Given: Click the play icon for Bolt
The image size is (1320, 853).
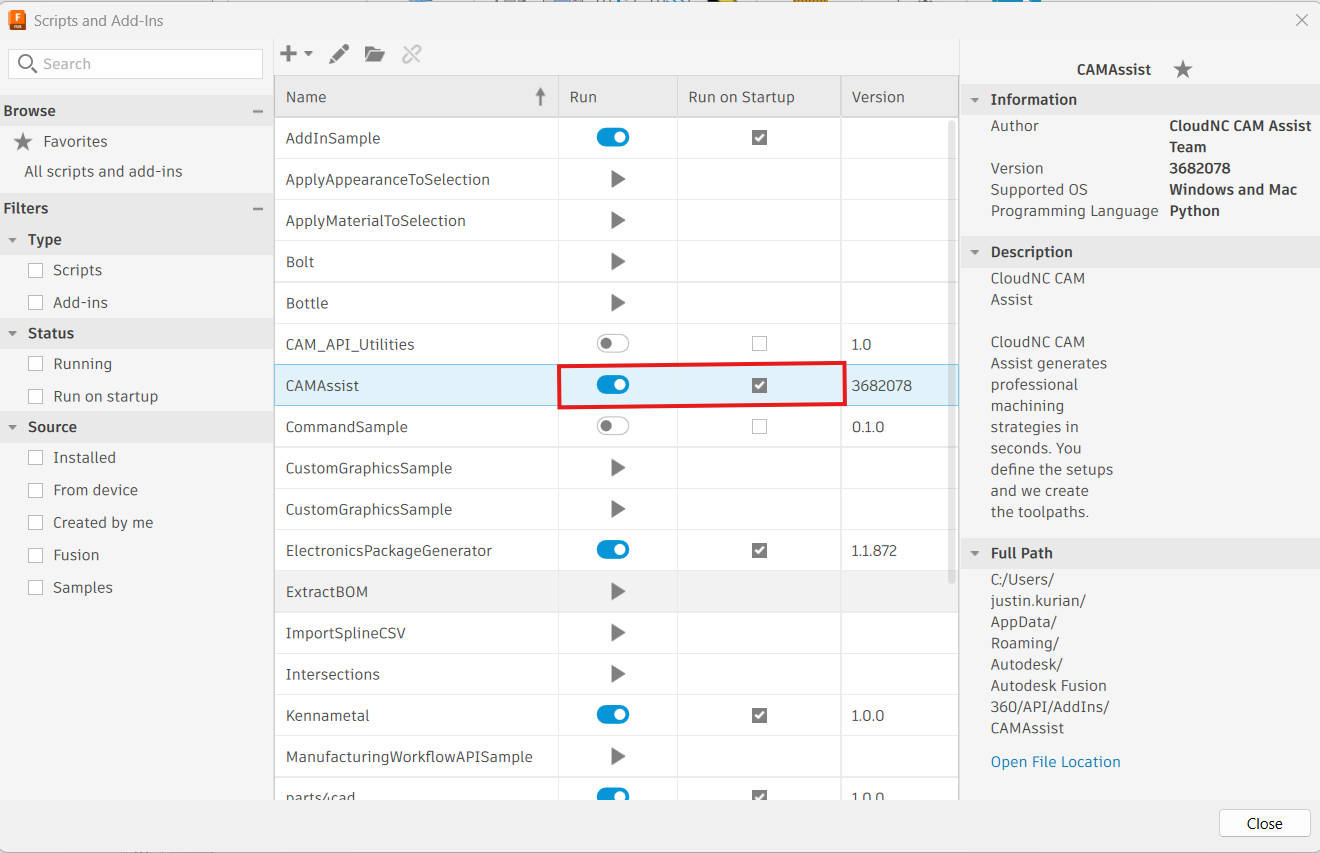Looking at the screenshot, I should 618,261.
